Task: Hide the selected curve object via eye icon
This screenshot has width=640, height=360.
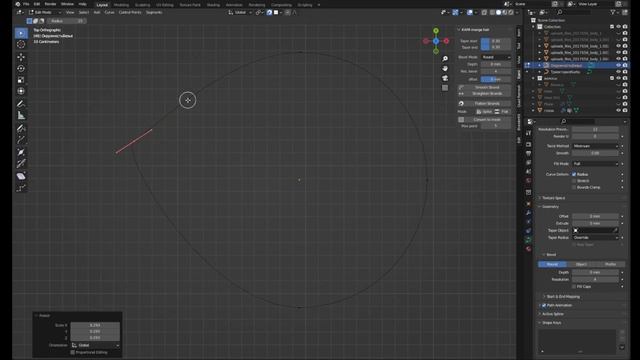Action: [618, 65]
